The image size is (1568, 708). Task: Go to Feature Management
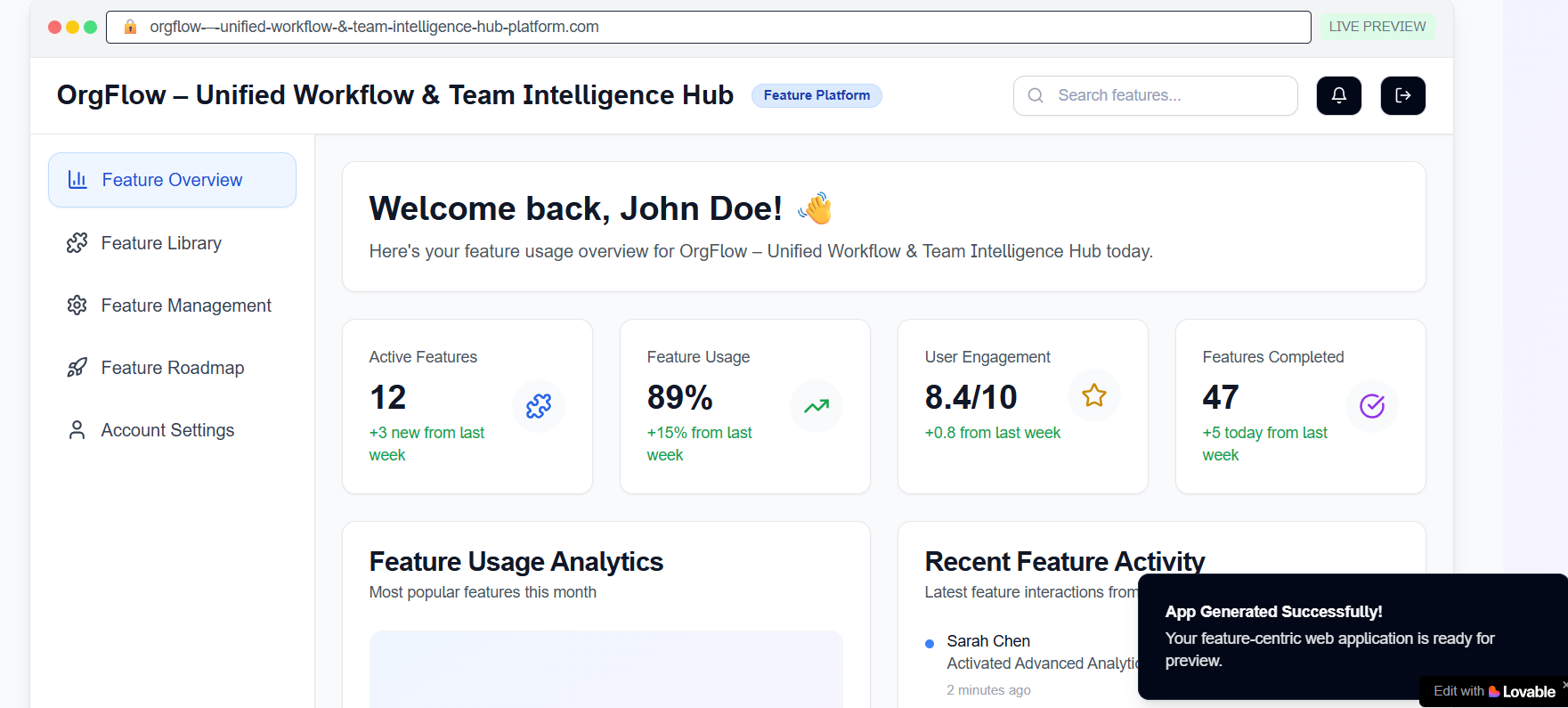tap(172, 305)
